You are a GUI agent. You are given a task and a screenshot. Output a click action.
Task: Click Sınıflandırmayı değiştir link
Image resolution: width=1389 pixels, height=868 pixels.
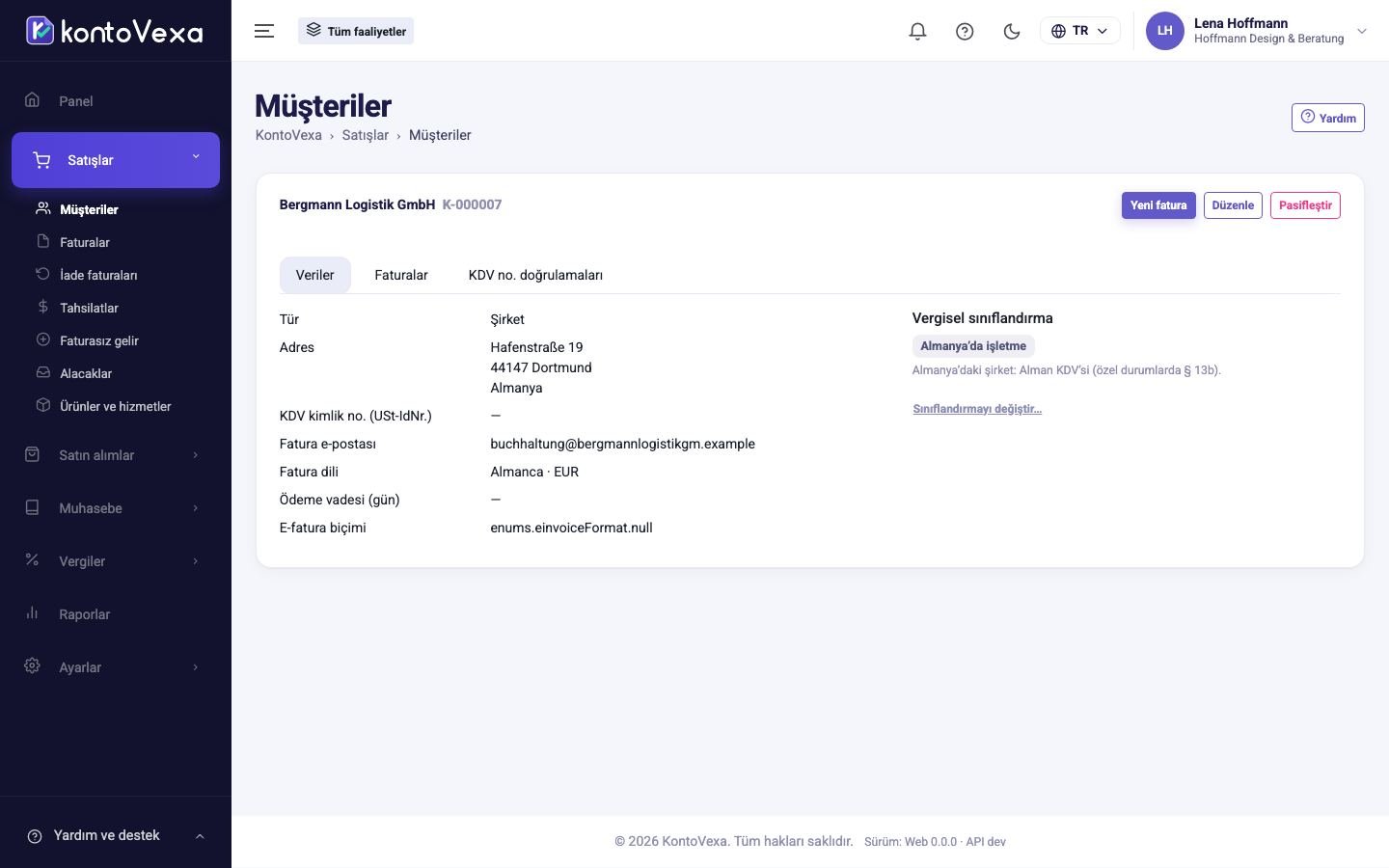pyautogui.click(x=977, y=409)
